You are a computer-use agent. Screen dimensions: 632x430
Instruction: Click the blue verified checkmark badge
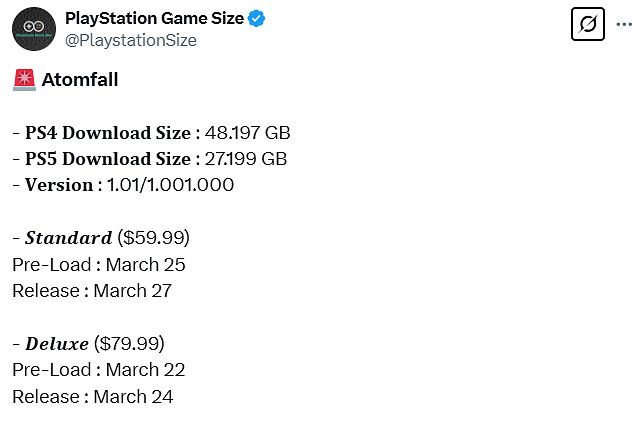[x=257, y=19]
